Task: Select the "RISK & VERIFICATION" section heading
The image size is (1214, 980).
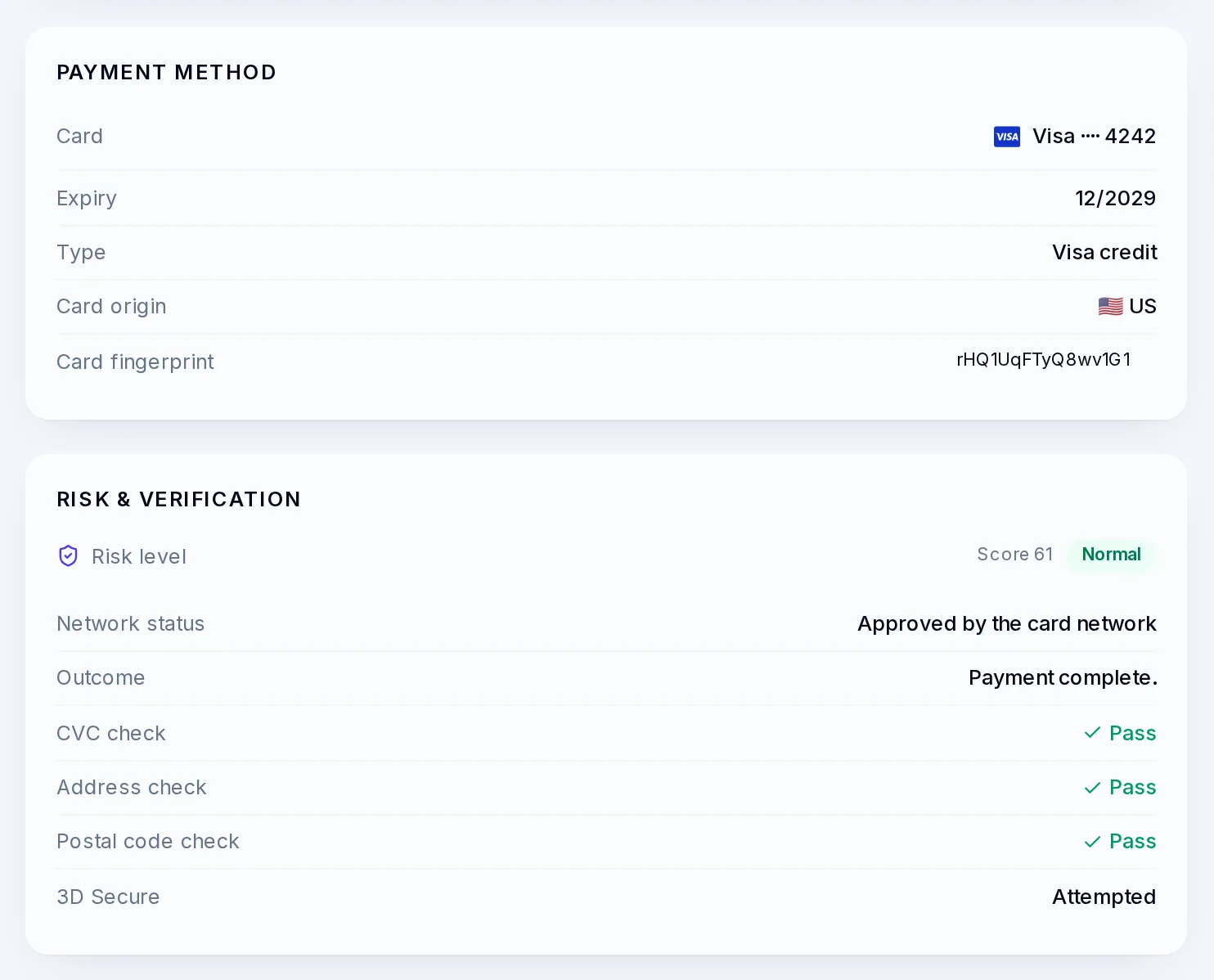Action: coord(178,499)
